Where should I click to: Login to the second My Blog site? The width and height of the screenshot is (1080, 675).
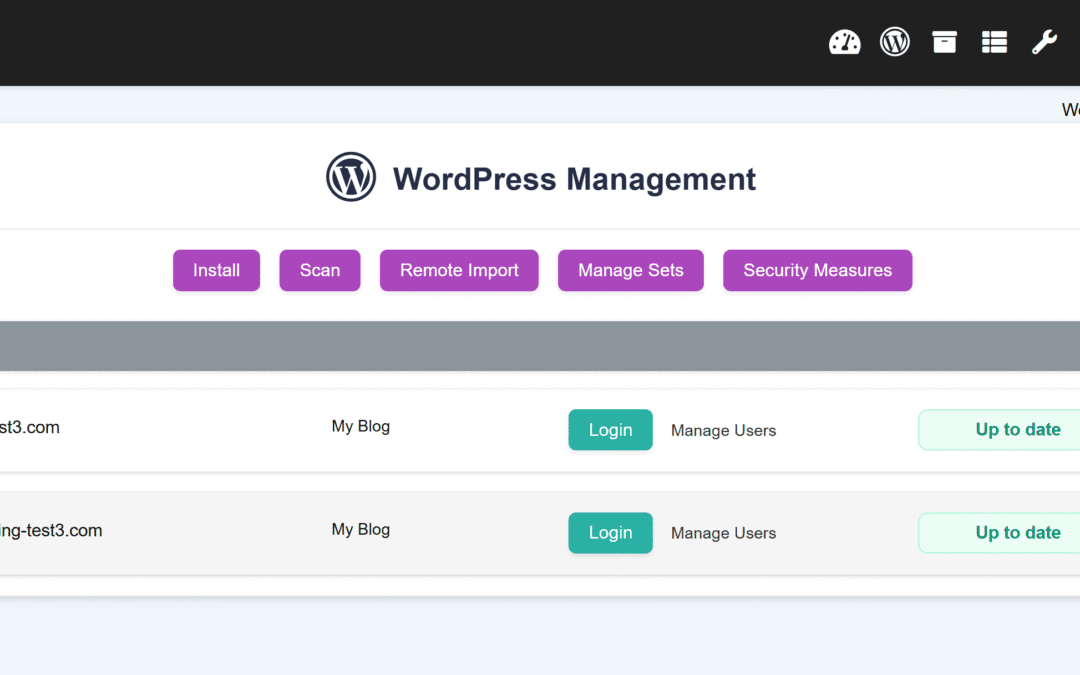point(610,532)
